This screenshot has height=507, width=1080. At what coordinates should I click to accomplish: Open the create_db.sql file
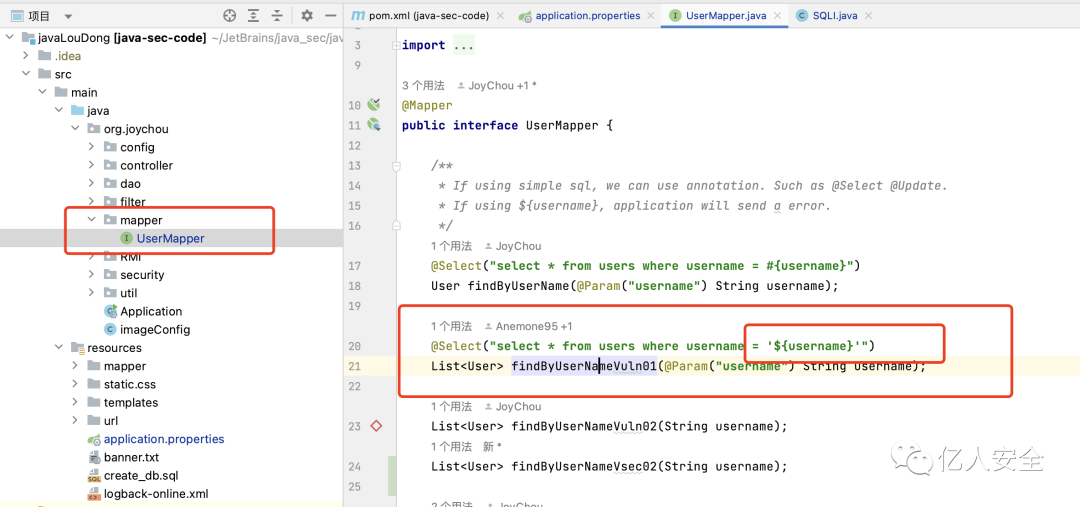[141, 475]
